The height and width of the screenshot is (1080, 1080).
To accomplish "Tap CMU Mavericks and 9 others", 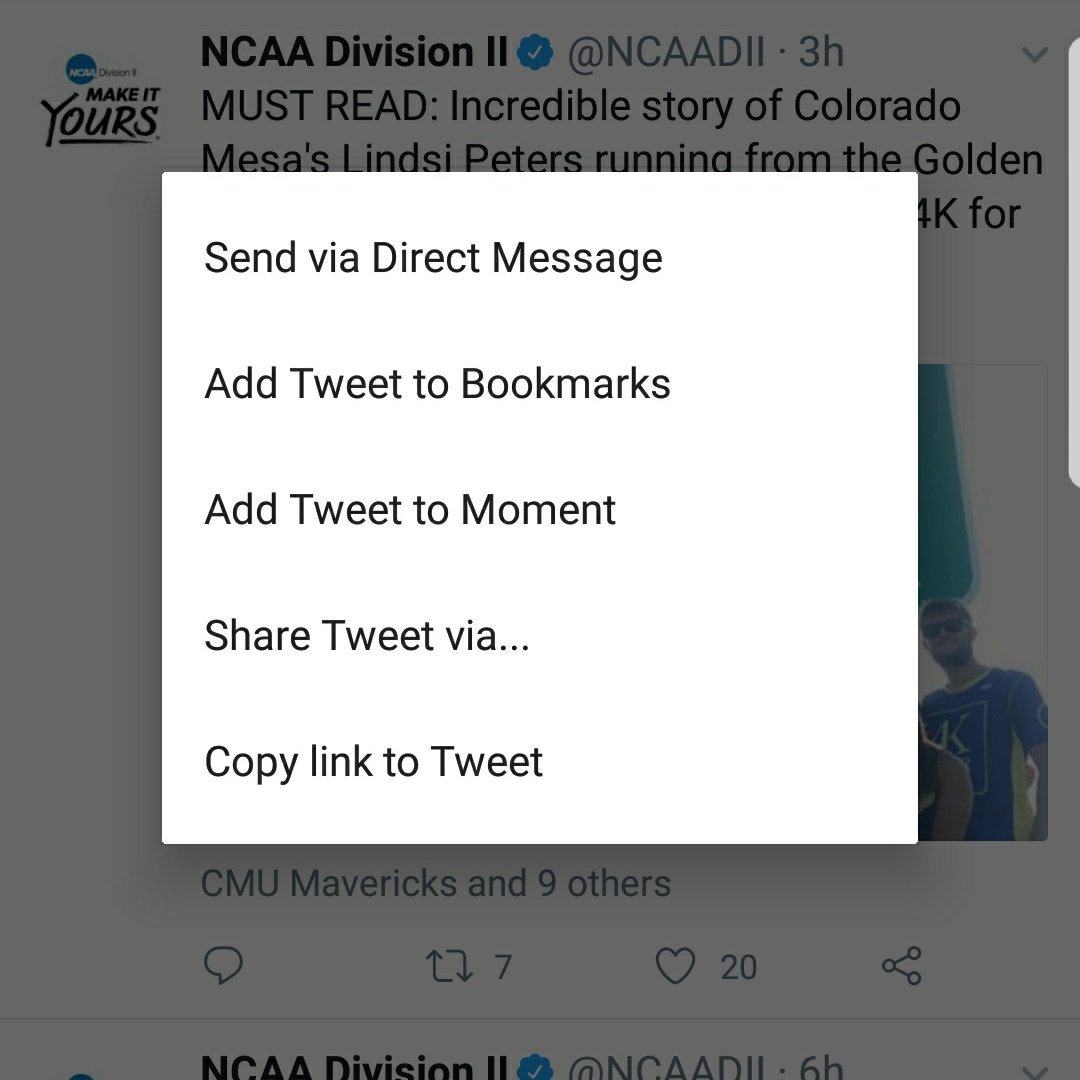I will coord(435,883).
